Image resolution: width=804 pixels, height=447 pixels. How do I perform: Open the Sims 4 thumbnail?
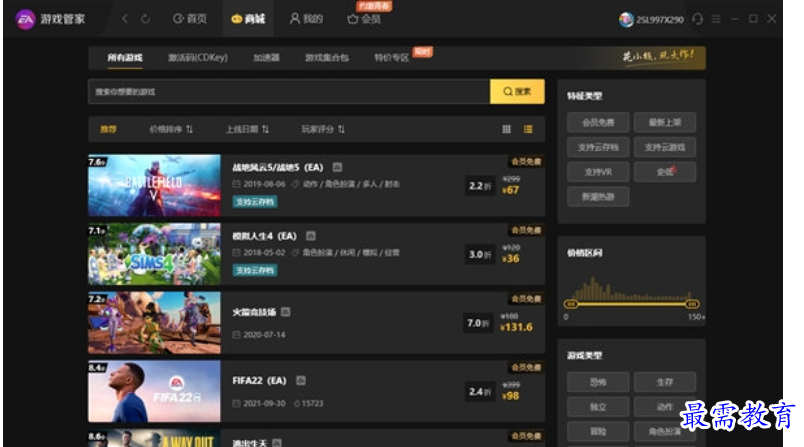(x=154, y=254)
